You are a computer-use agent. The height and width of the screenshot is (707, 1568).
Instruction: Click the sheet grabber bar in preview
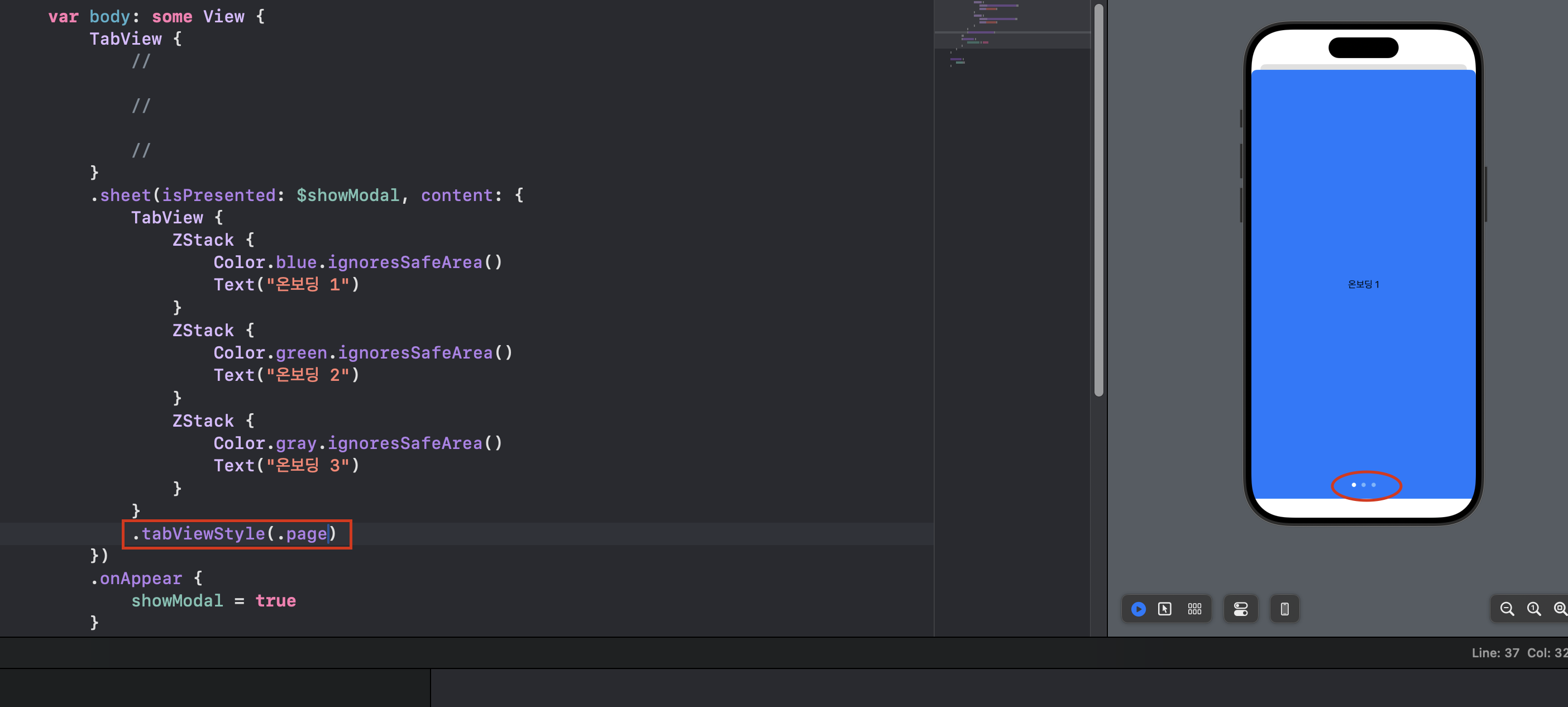[1363, 66]
